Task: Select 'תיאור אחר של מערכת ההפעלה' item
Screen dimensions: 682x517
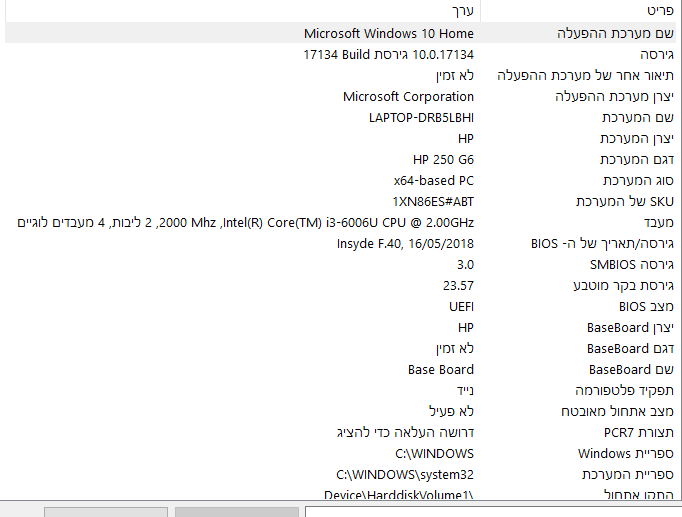Action: [x=585, y=76]
